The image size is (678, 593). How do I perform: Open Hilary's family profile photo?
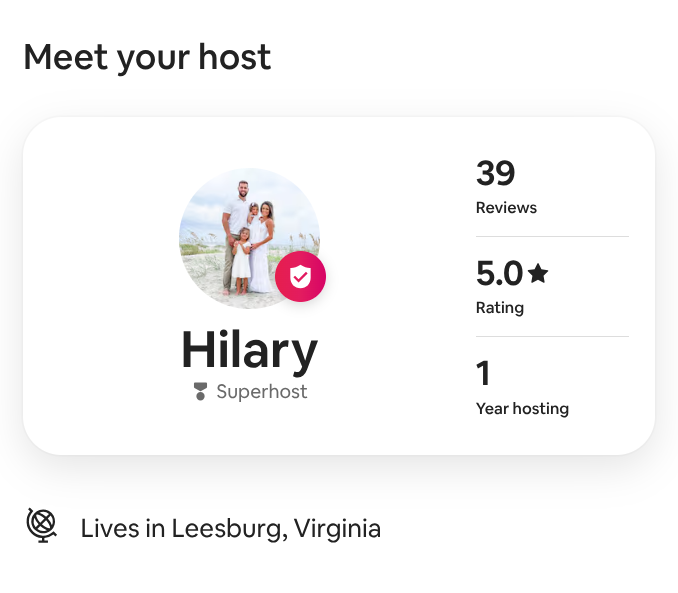pos(249,238)
